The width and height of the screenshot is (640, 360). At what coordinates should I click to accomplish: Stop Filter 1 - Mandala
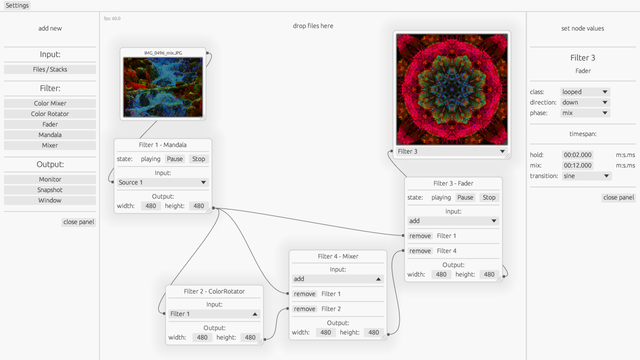pyautogui.click(x=198, y=159)
